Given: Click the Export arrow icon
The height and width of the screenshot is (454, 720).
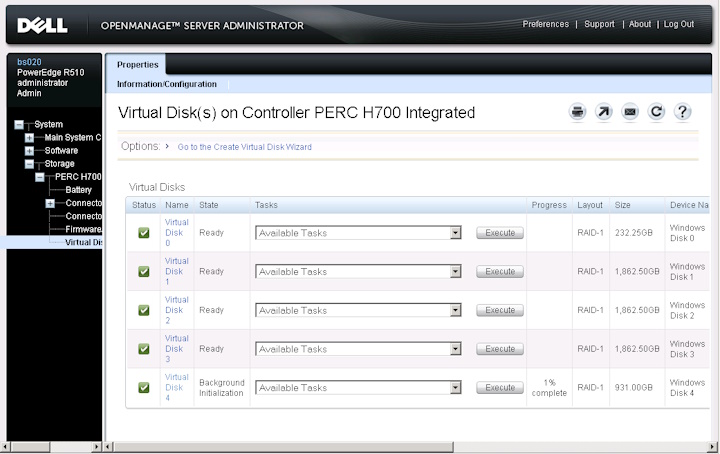Looking at the screenshot, I should click(603, 112).
